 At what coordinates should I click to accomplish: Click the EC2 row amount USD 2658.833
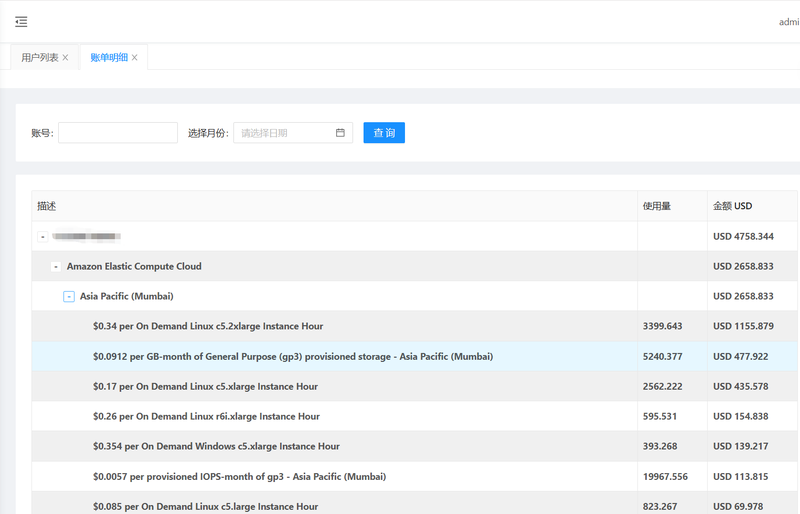point(743,266)
